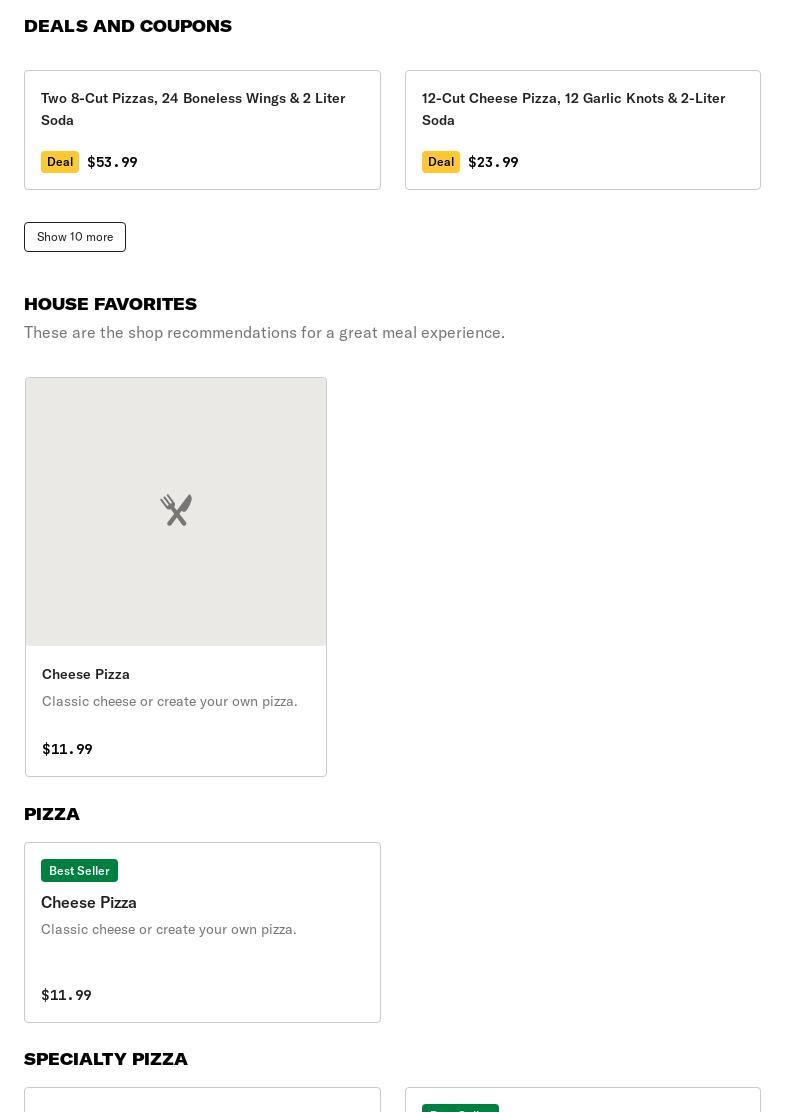Image resolution: width=785 pixels, height=1112 pixels.
Task: Click Cheese Pizza title in House Favorites card
Action: click(x=86, y=674)
